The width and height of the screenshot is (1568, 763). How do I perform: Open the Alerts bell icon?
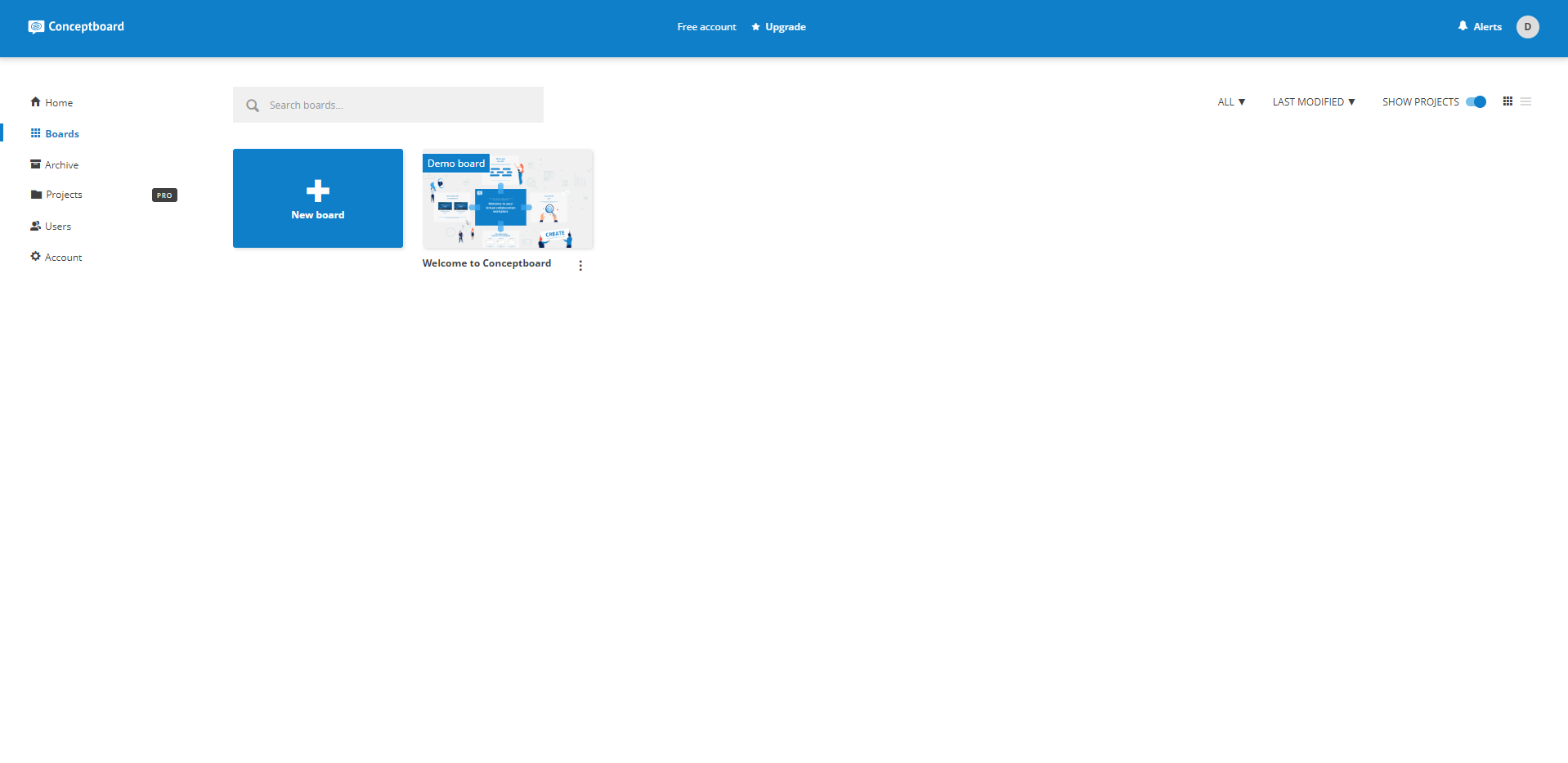click(1463, 26)
